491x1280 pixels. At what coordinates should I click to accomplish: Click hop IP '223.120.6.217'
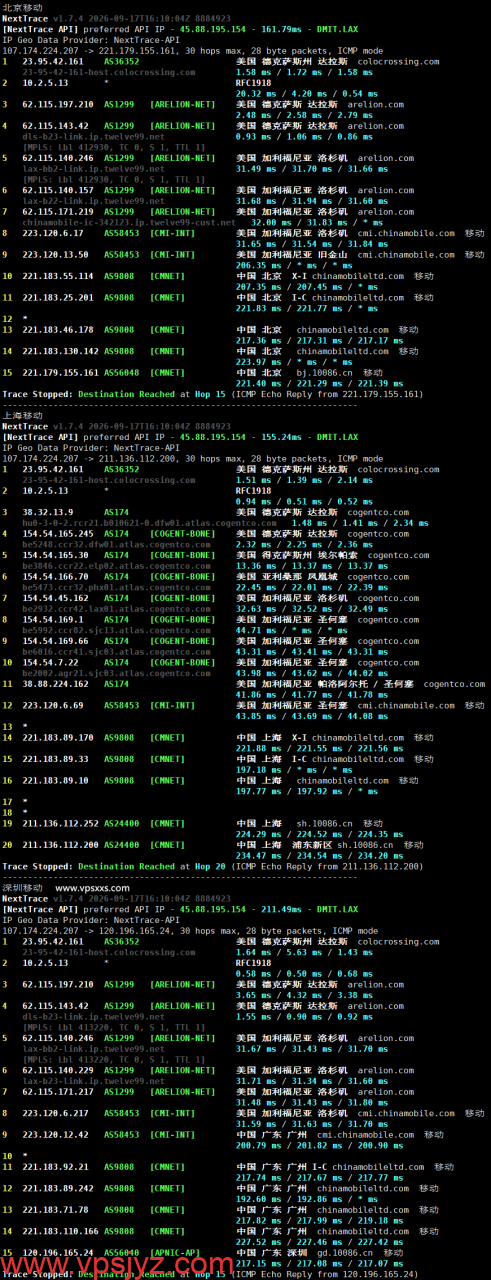tap(55, 1114)
